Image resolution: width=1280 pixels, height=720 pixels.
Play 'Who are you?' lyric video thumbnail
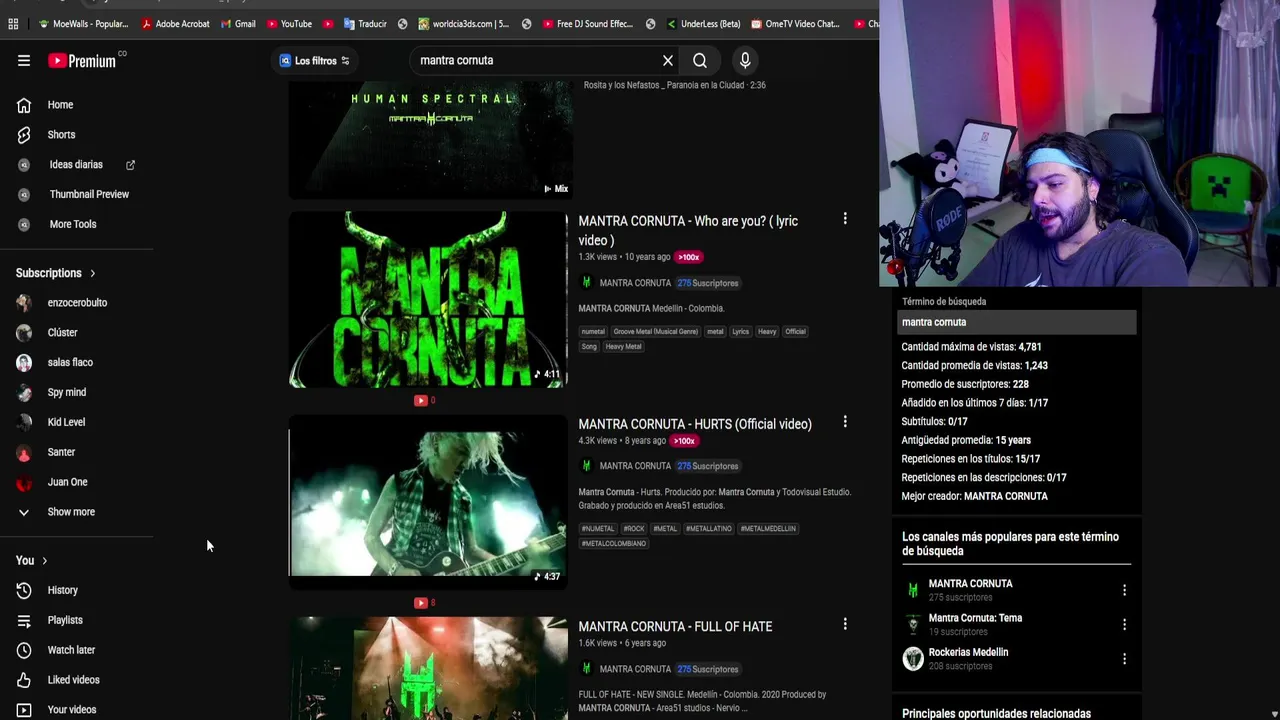click(x=428, y=299)
